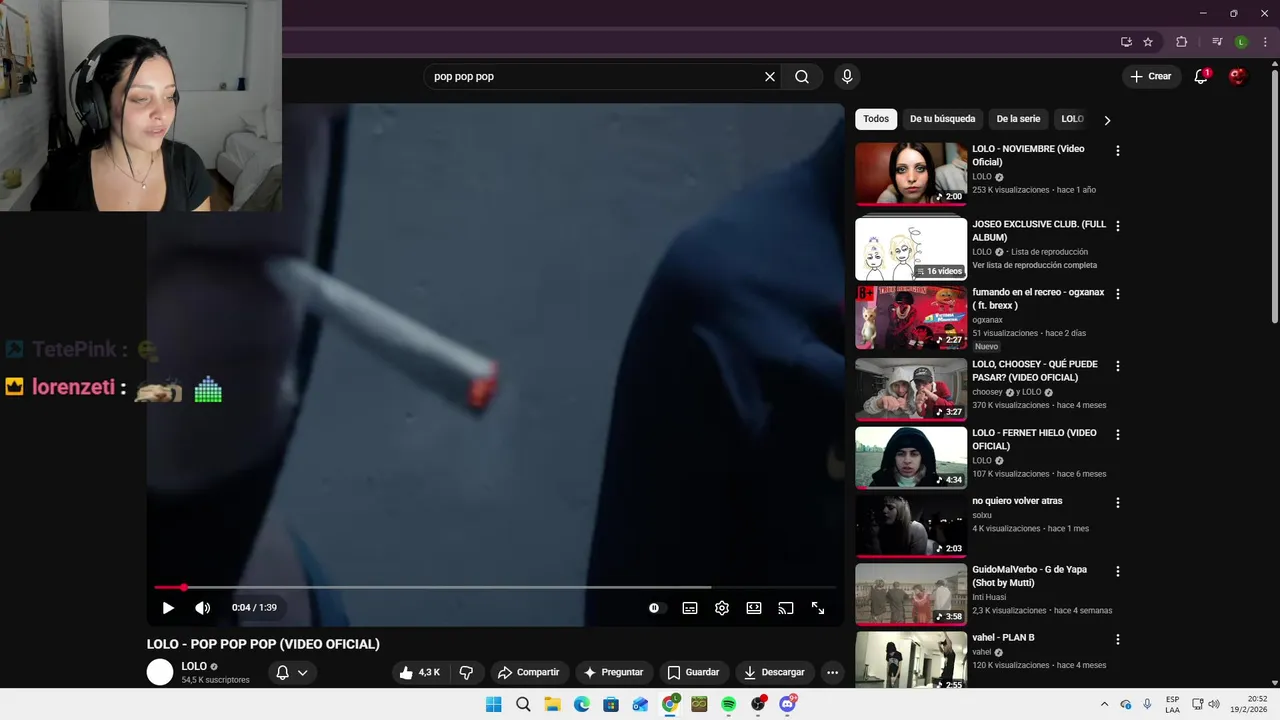
Task: Open the LOLO channel avatar
Action: point(160,673)
